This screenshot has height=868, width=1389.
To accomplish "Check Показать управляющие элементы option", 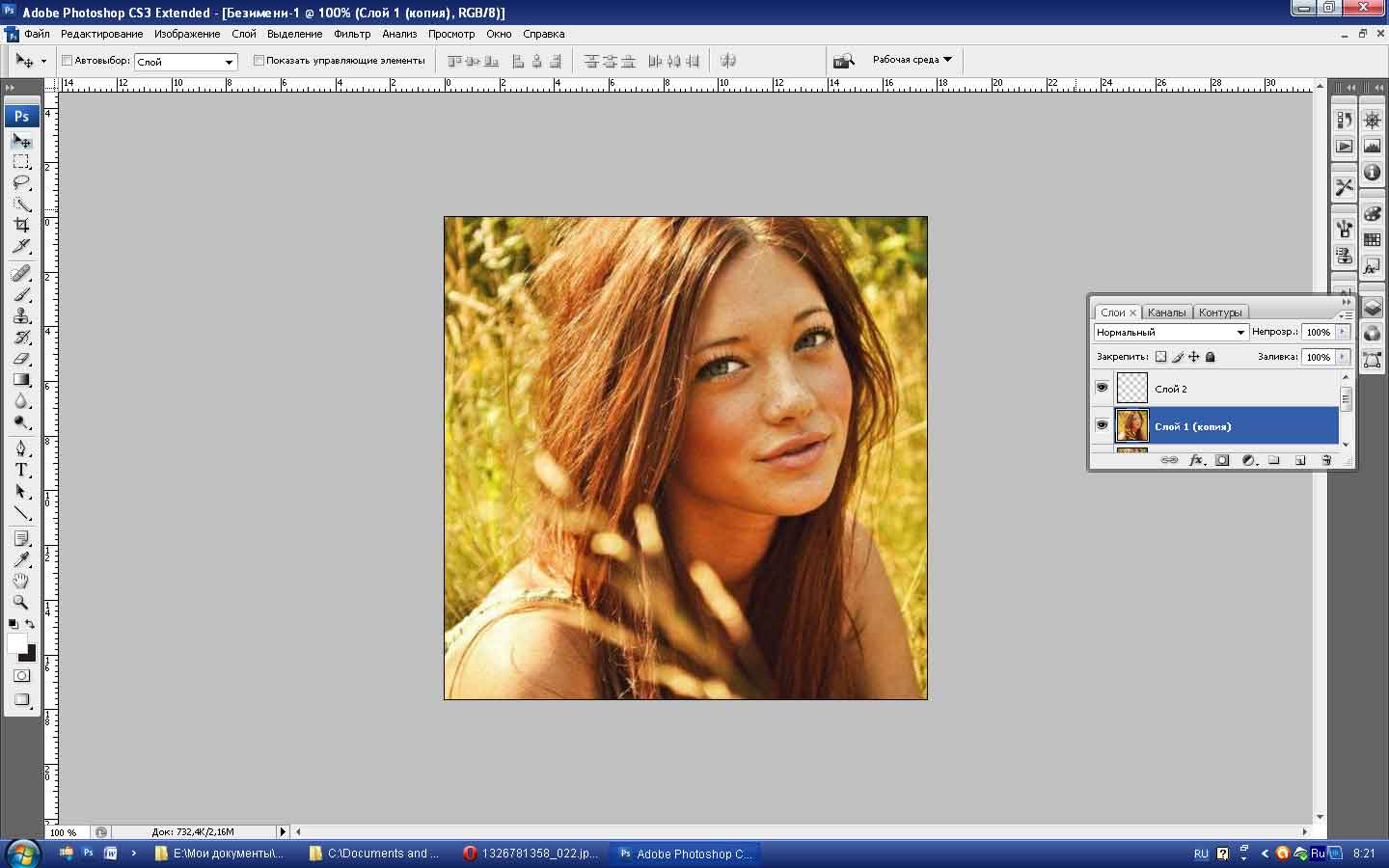I will click(x=259, y=61).
